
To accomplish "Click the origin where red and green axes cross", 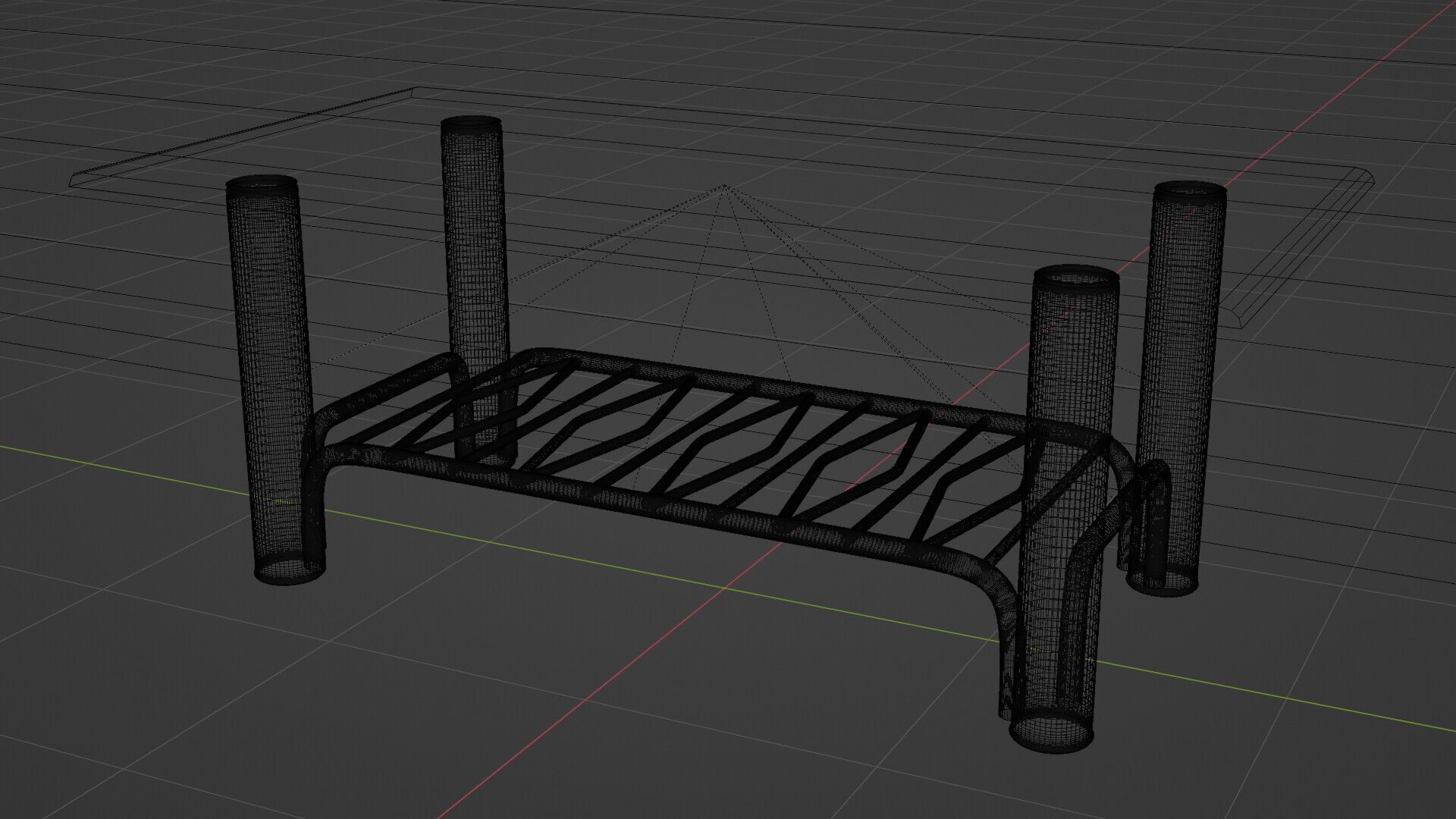I will [x=726, y=587].
